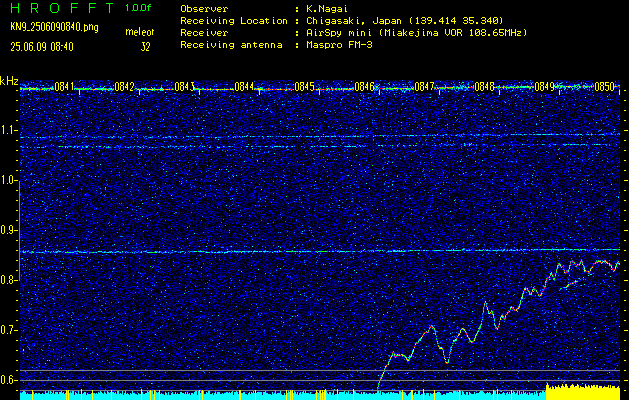This screenshot has height=400, width=629.
Task: Click version label 1.00f
Action: click(x=138, y=8)
